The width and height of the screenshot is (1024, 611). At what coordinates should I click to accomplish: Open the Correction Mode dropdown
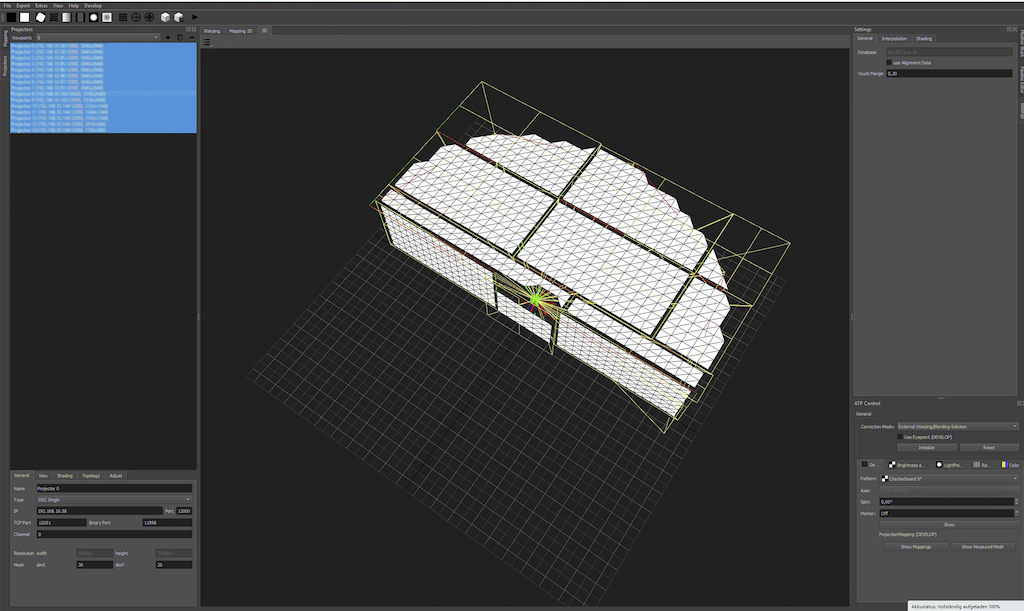coord(957,426)
